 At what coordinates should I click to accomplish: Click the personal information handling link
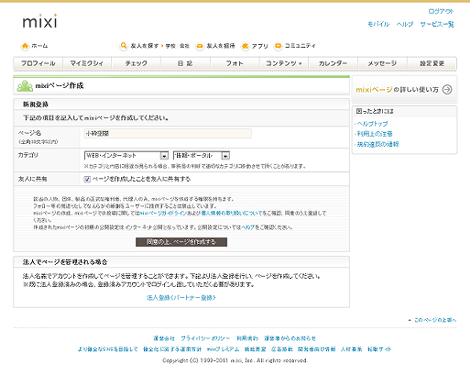(232, 213)
